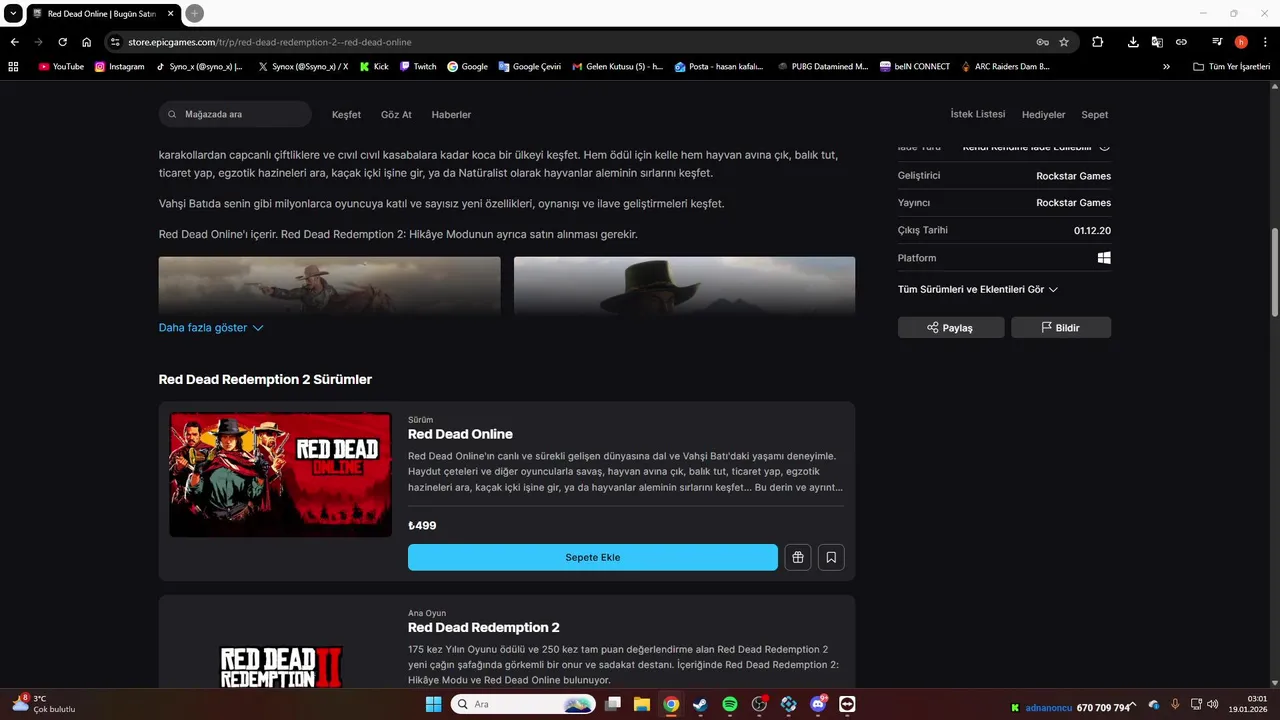Click the browser back arrow
This screenshot has height=720, width=1280.
coord(14,42)
